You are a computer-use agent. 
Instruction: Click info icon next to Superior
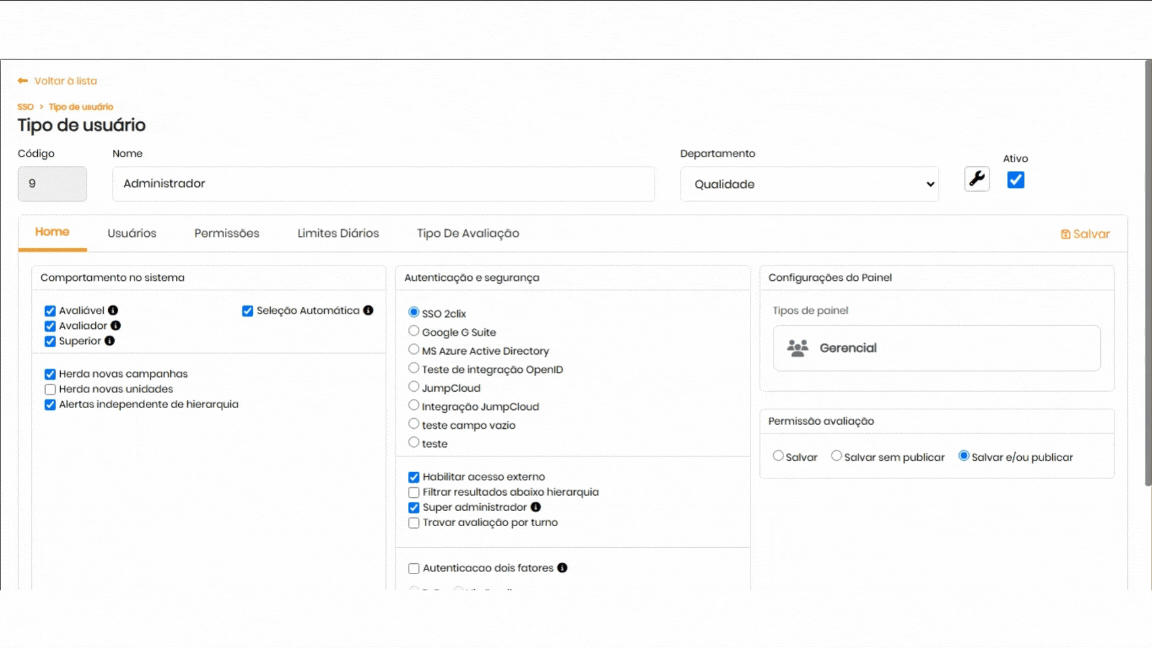click(110, 341)
